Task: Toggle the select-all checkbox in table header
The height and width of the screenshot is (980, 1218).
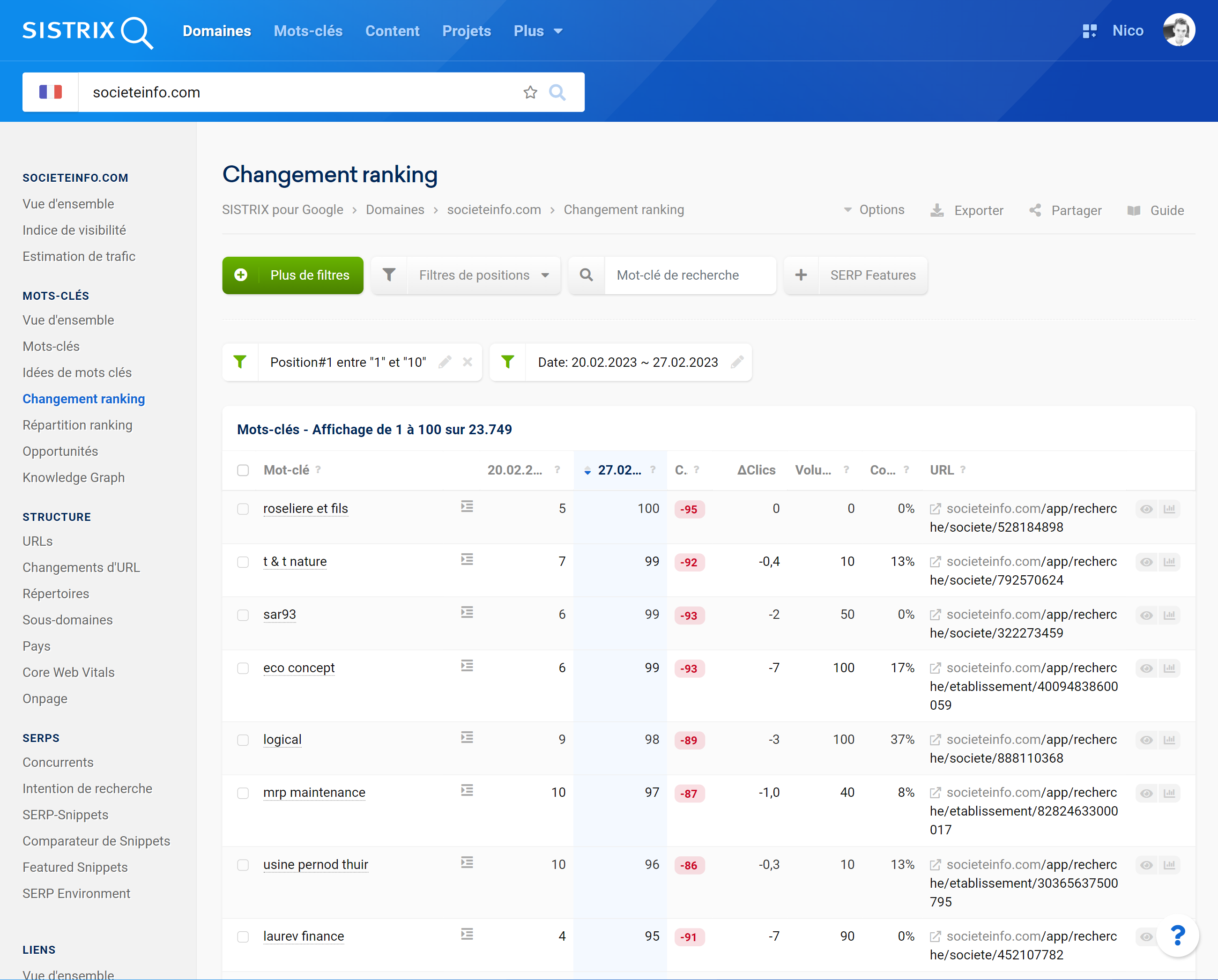Action: (243, 470)
